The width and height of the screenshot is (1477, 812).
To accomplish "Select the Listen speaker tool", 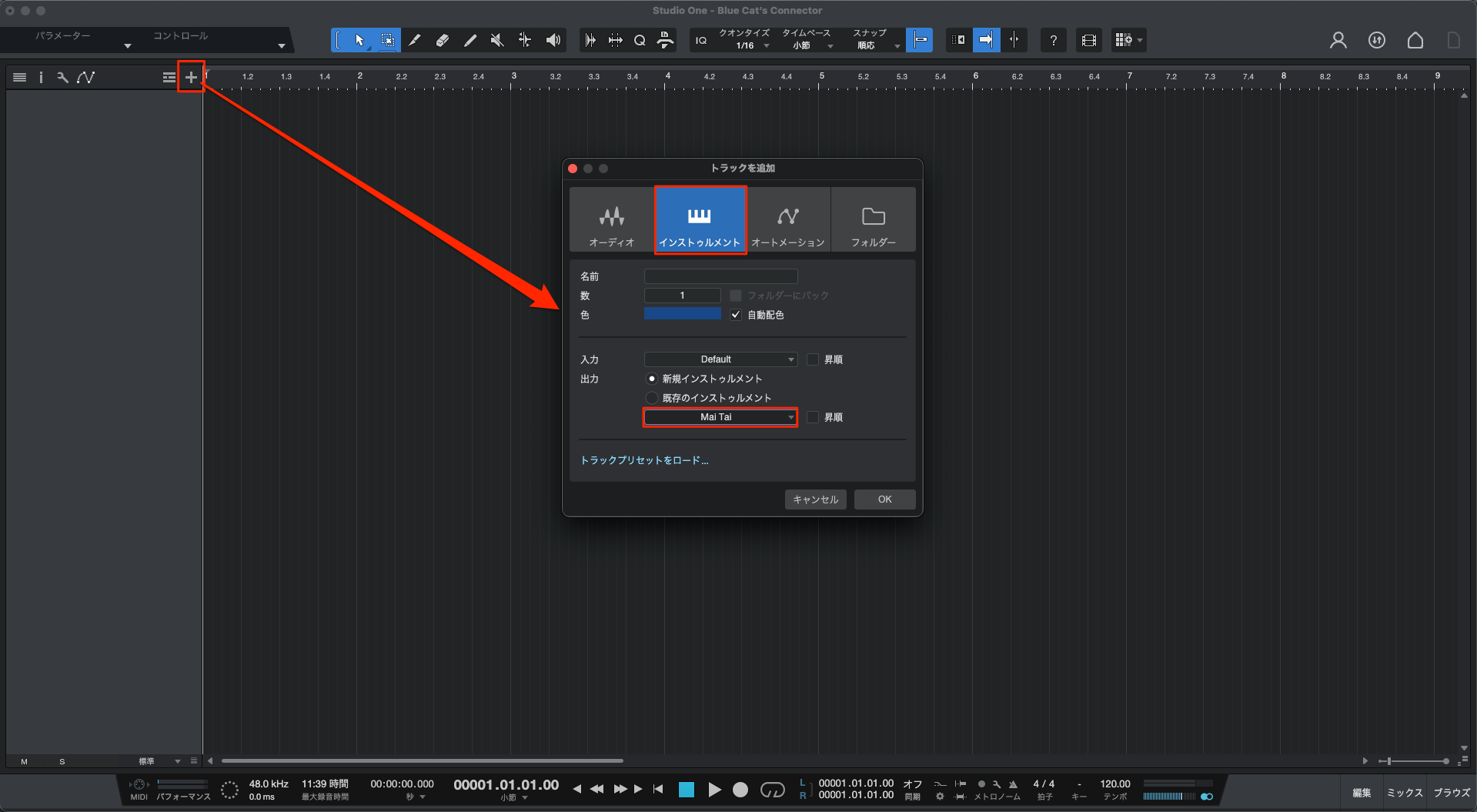I will 553,40.
